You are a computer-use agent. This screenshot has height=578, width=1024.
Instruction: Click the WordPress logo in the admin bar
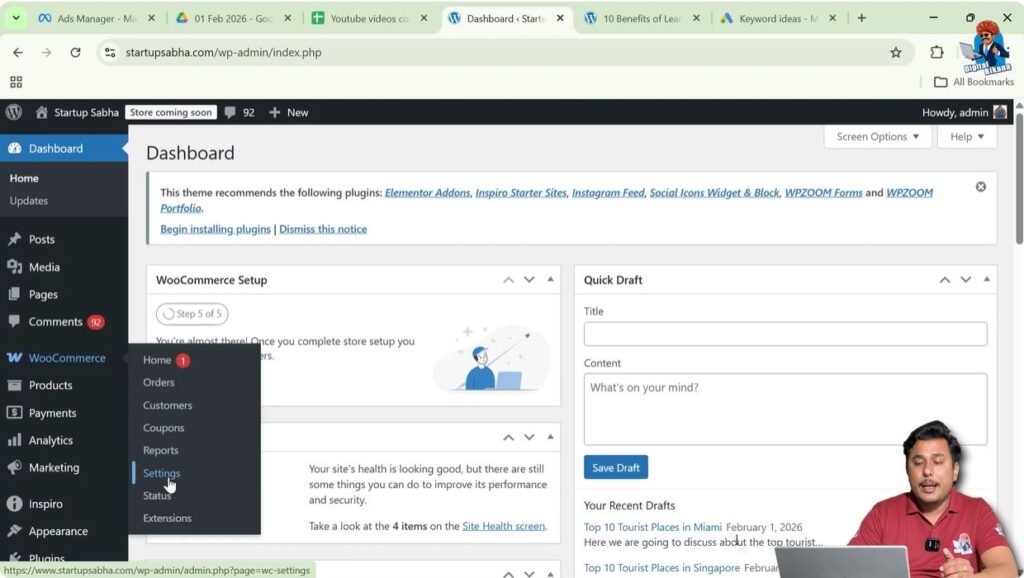pyautogui.click(x=13, y=112)
